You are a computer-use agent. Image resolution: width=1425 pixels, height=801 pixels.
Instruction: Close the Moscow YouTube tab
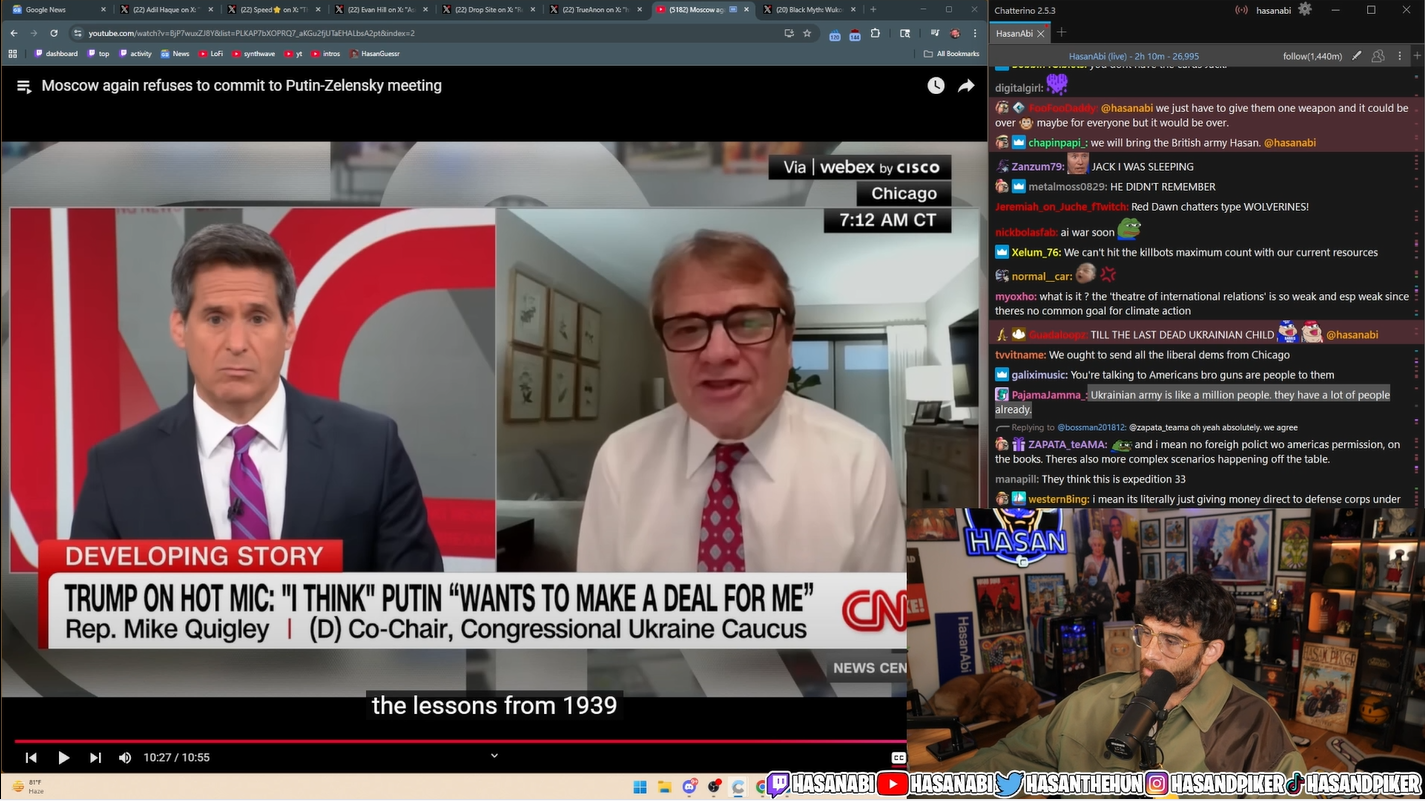pyautogui.click(x=746, y=9)
